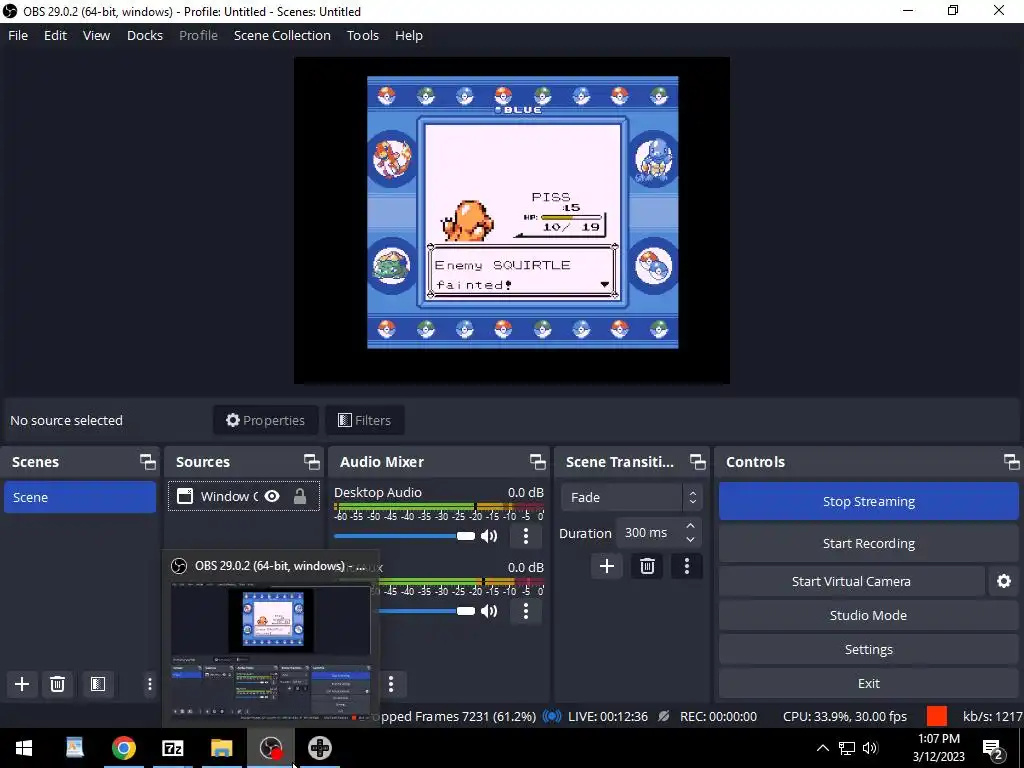Image resolution: width=1024 pixels, height=768 pixels.
Task: Decrease transition duration with down arrow
Action: [690, 540]
